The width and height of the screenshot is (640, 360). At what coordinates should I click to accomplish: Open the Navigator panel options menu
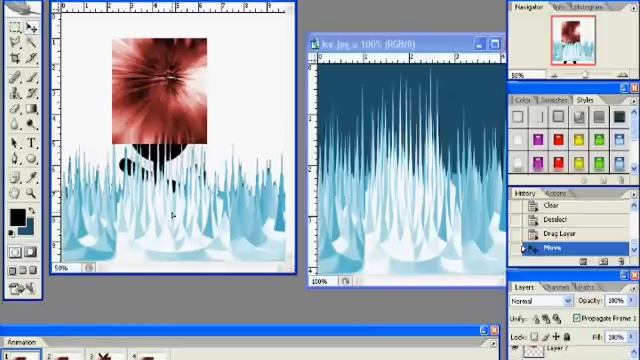(634, 7)
